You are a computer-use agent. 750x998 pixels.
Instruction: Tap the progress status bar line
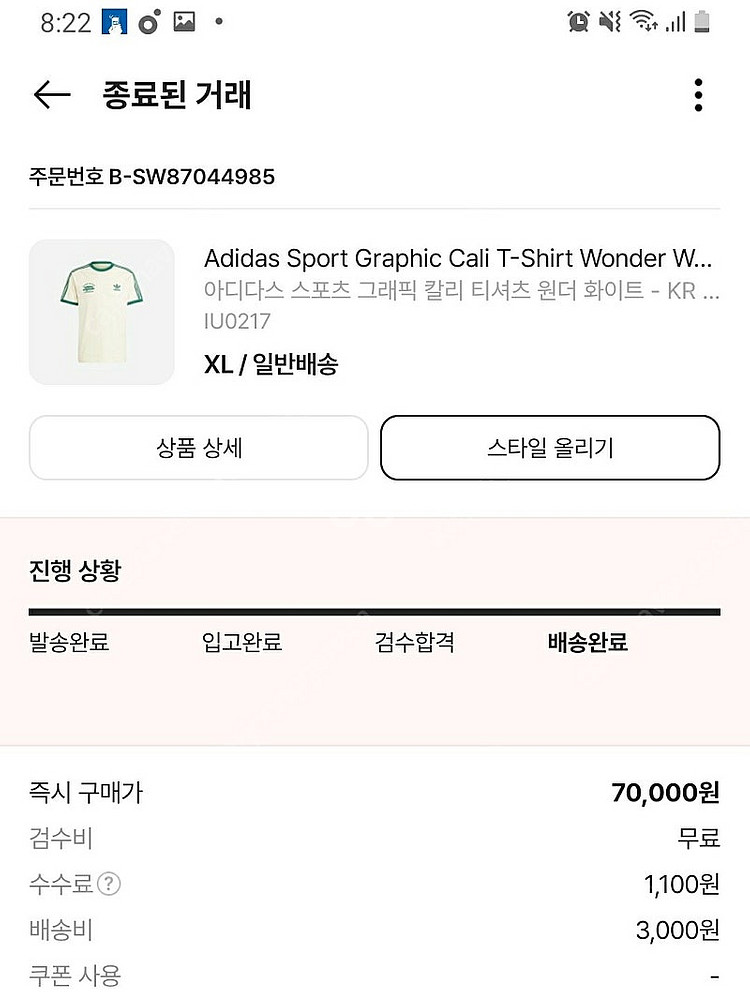point(374,612)
